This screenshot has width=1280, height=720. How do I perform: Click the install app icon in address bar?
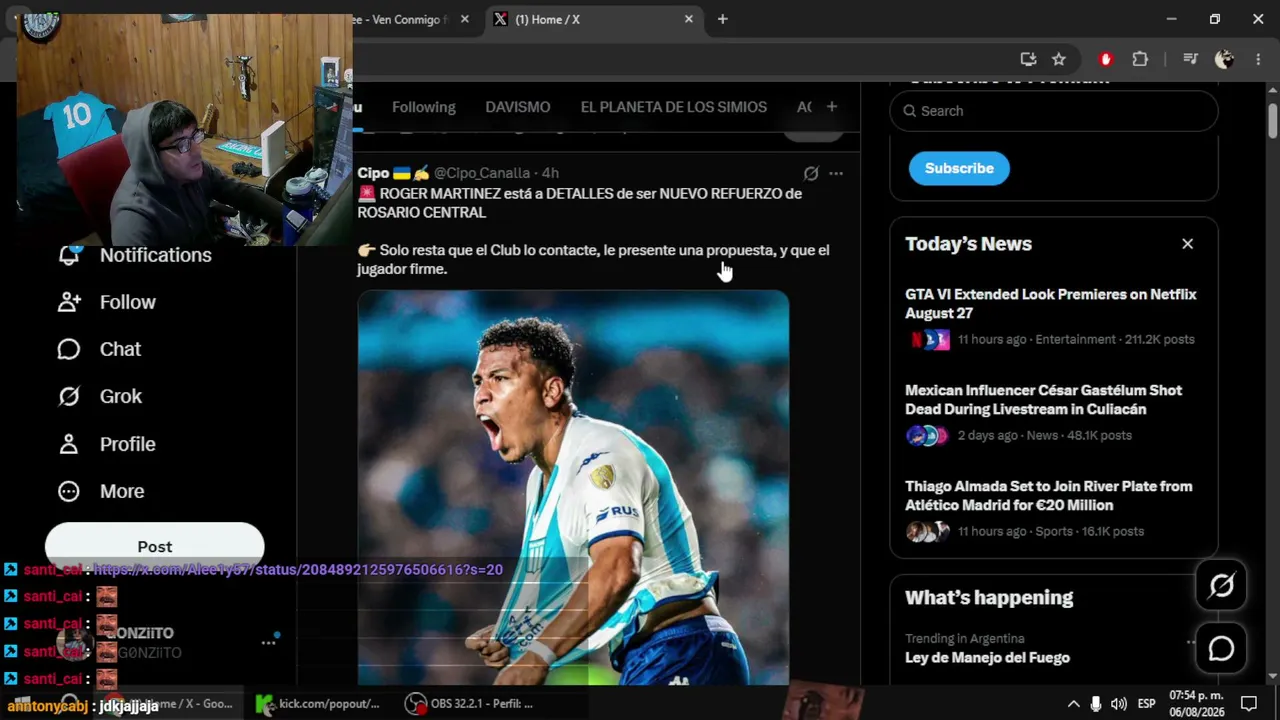pyautogui.click(x=1028, y=59)
